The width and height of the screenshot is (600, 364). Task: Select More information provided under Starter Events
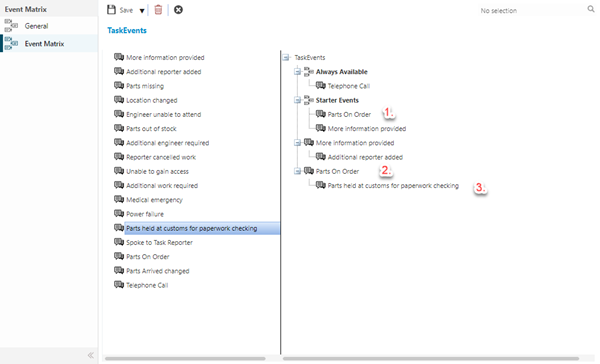point(367,129)
